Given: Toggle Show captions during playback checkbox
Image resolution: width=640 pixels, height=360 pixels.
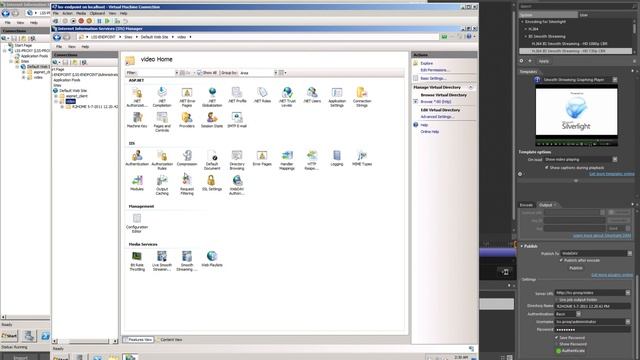Looking at the screenshot, I should (547, 168).
